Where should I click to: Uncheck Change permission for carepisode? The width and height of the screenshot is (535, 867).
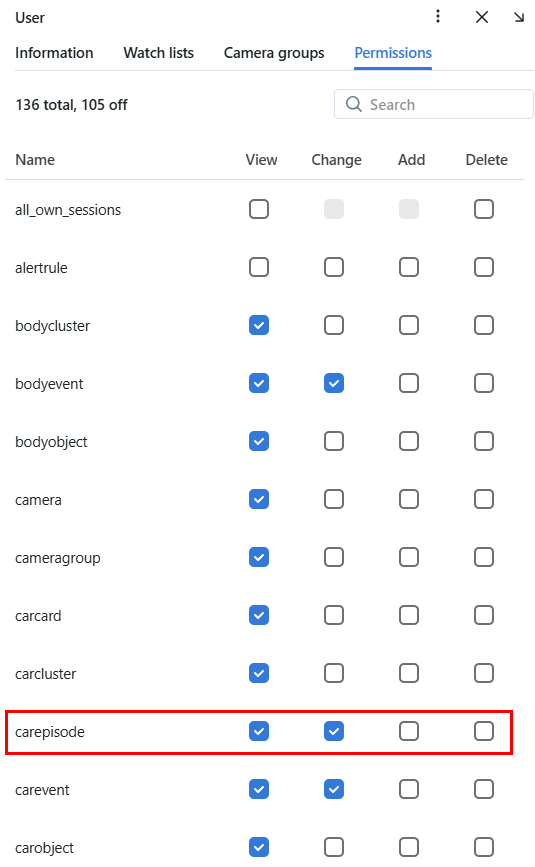pyautogui.click(x=334, y=732)
